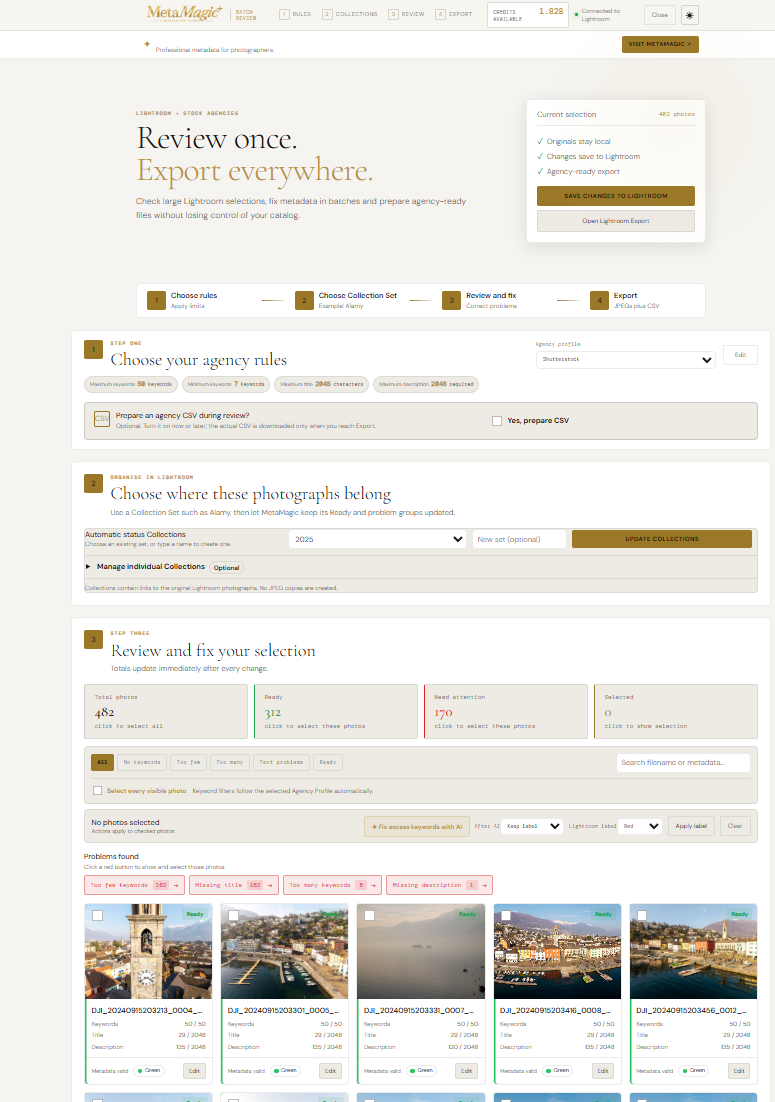
Task: Select the 'All' filter tab
Action: [x=103, y=762]
